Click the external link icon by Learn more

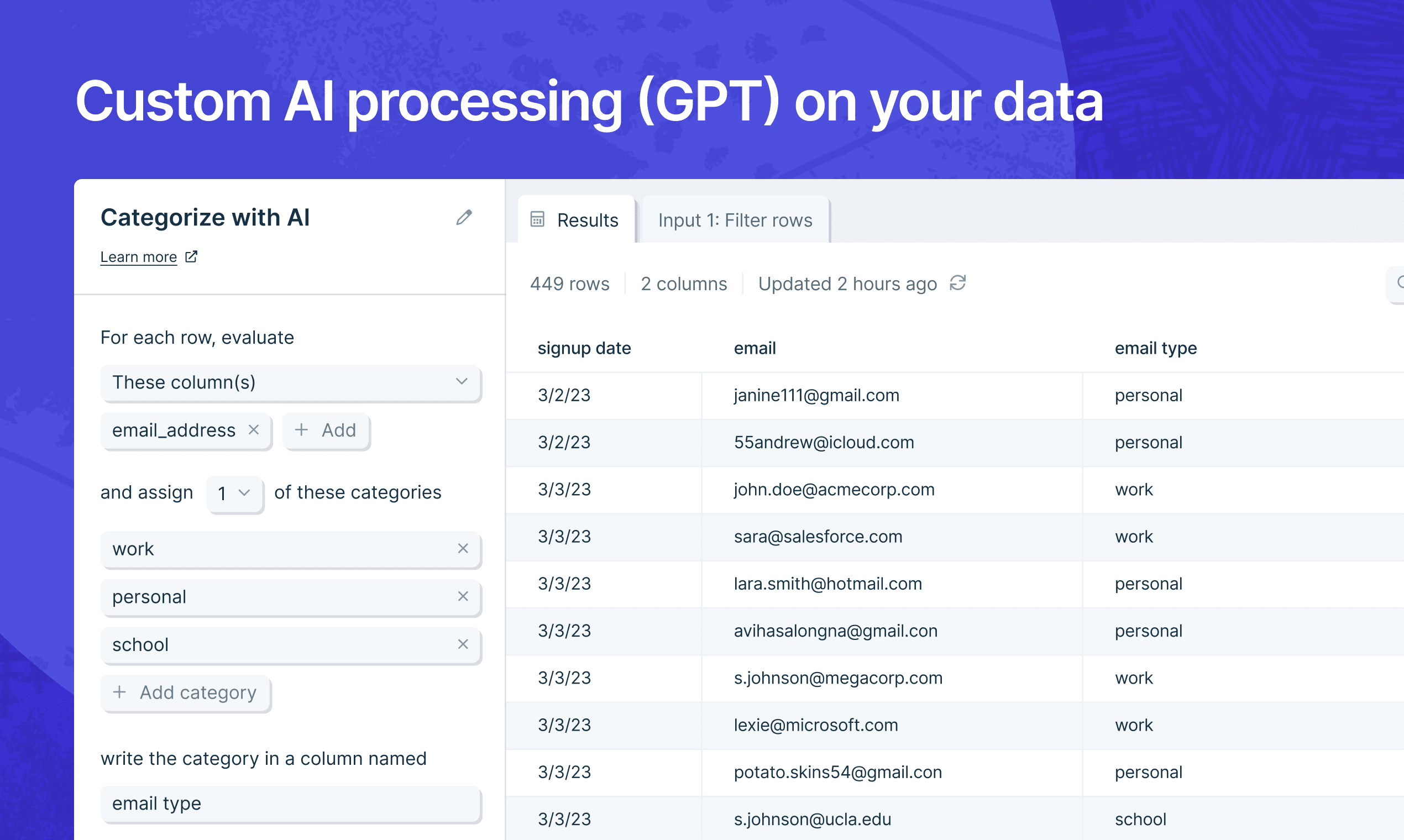tap(191, 257)
